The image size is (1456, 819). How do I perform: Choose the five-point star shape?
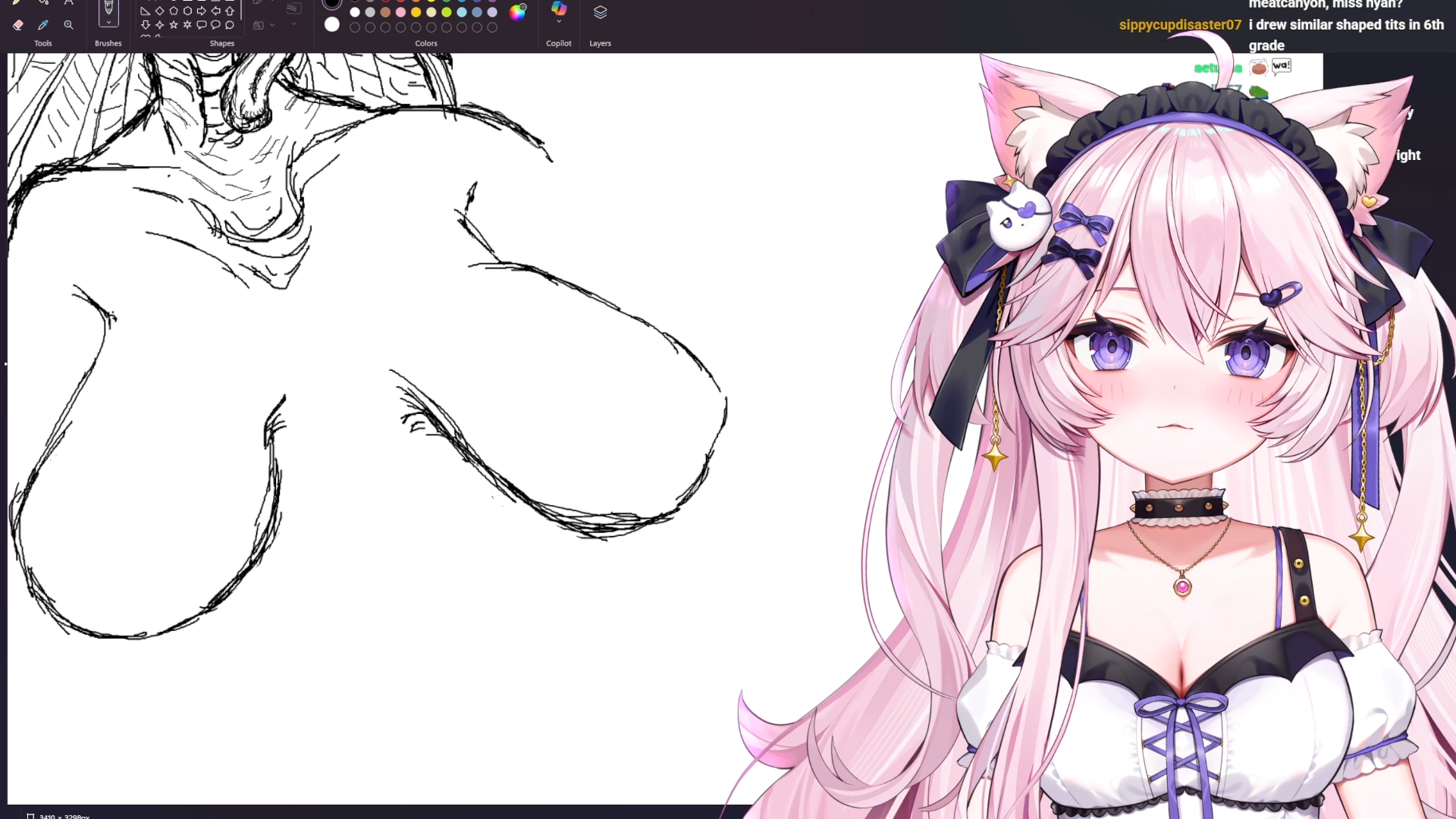174,25
